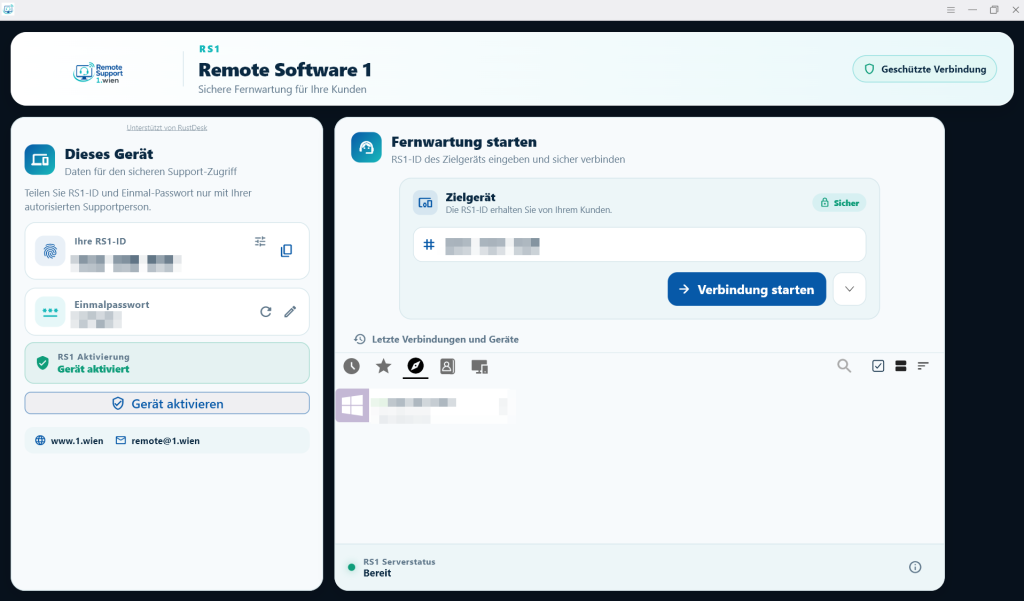This screenshot has height=601, width=1024.
Task: Refresh the Einmalpasswort
Action: pyautogui.click(x=265, y=312)
